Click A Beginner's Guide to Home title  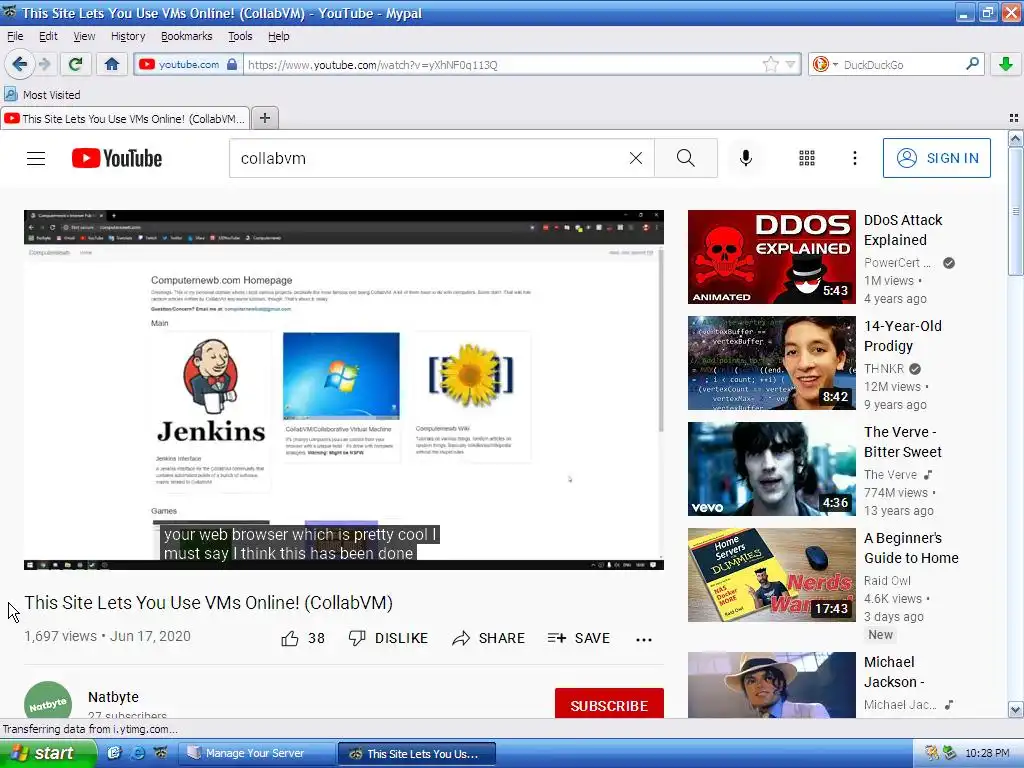point(911,548)
